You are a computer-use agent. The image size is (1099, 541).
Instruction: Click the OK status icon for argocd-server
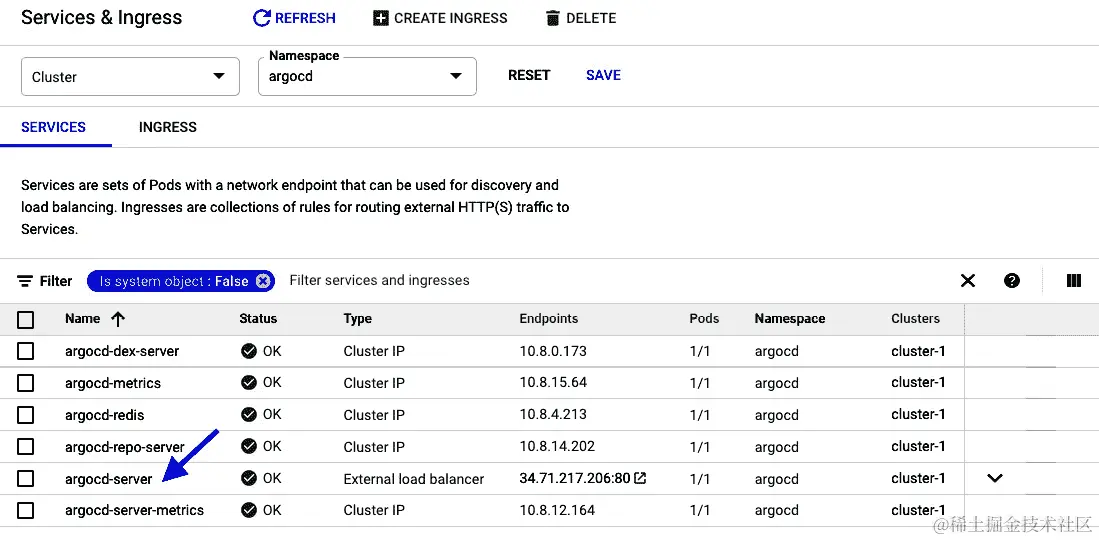(x=249, y=479)
